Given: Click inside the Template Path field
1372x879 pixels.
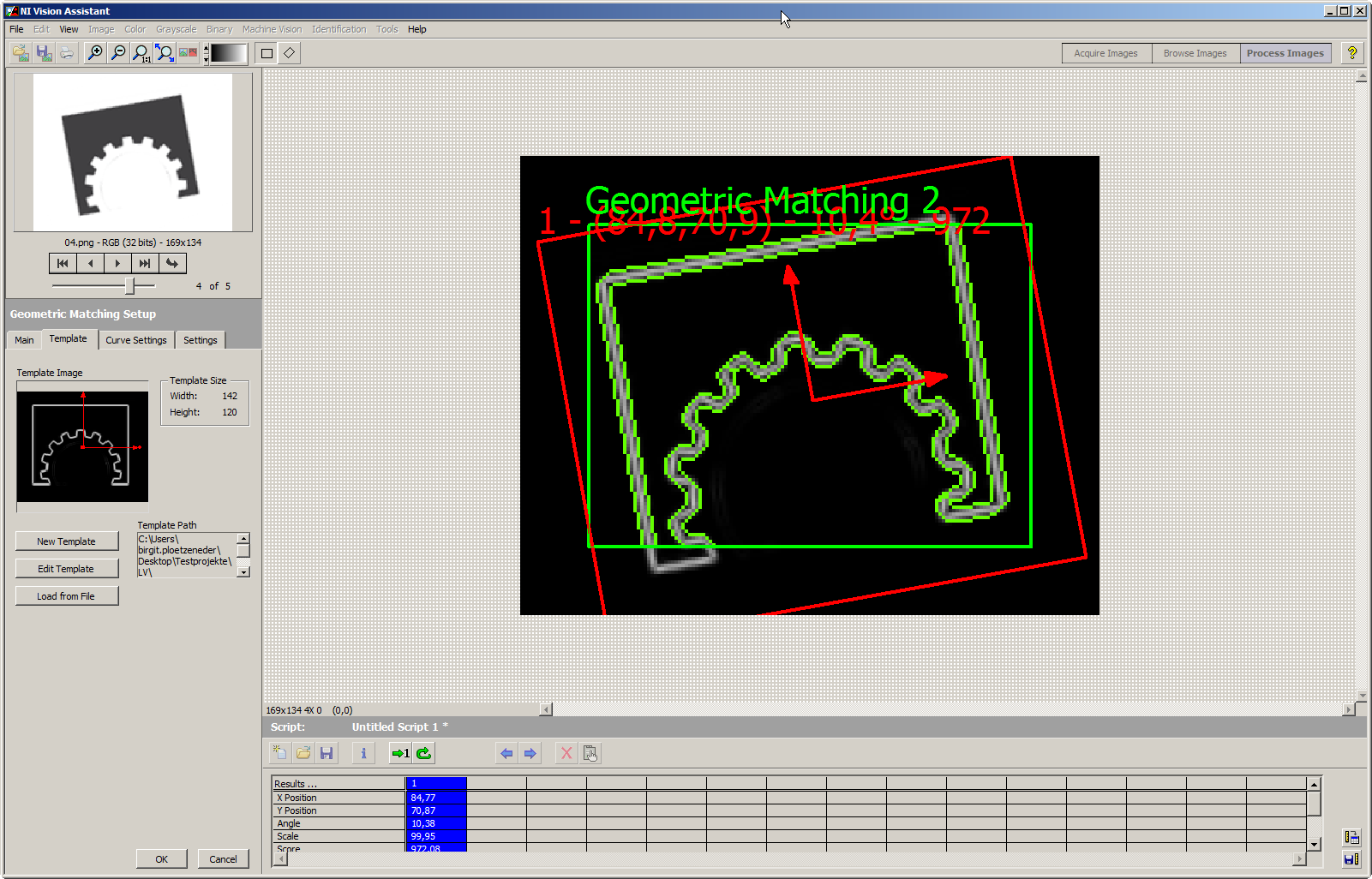Looking at the screenshot, I should click(187, 555).
